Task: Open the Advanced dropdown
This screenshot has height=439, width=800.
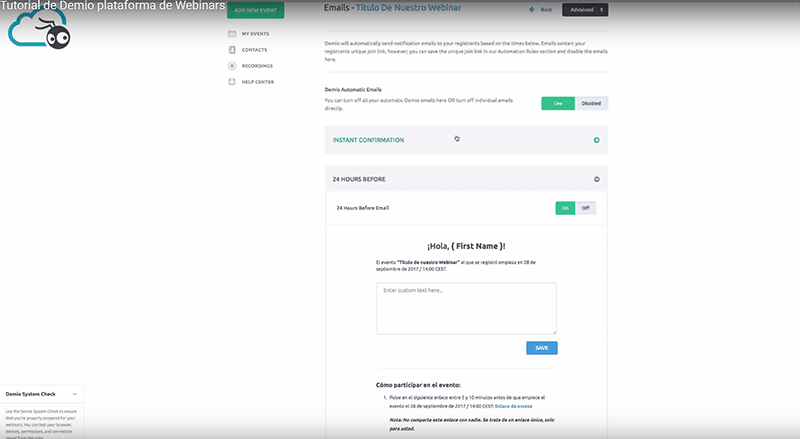Action: tap(585, 10)
